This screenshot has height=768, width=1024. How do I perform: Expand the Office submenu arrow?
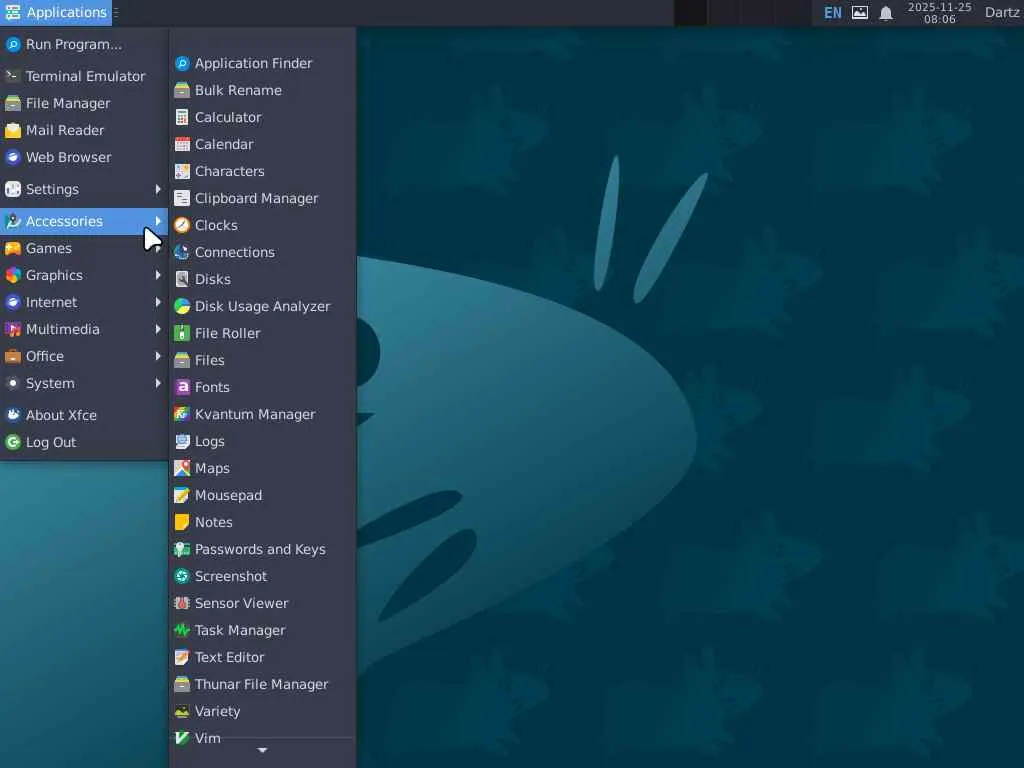158,357
